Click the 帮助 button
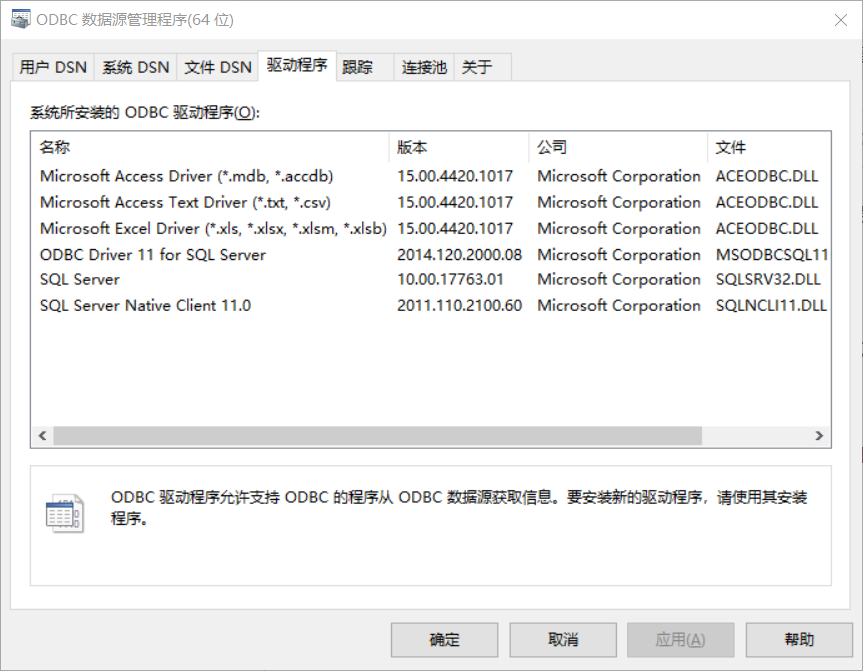Viewport: 863px width, 671px height. (799, 640)
